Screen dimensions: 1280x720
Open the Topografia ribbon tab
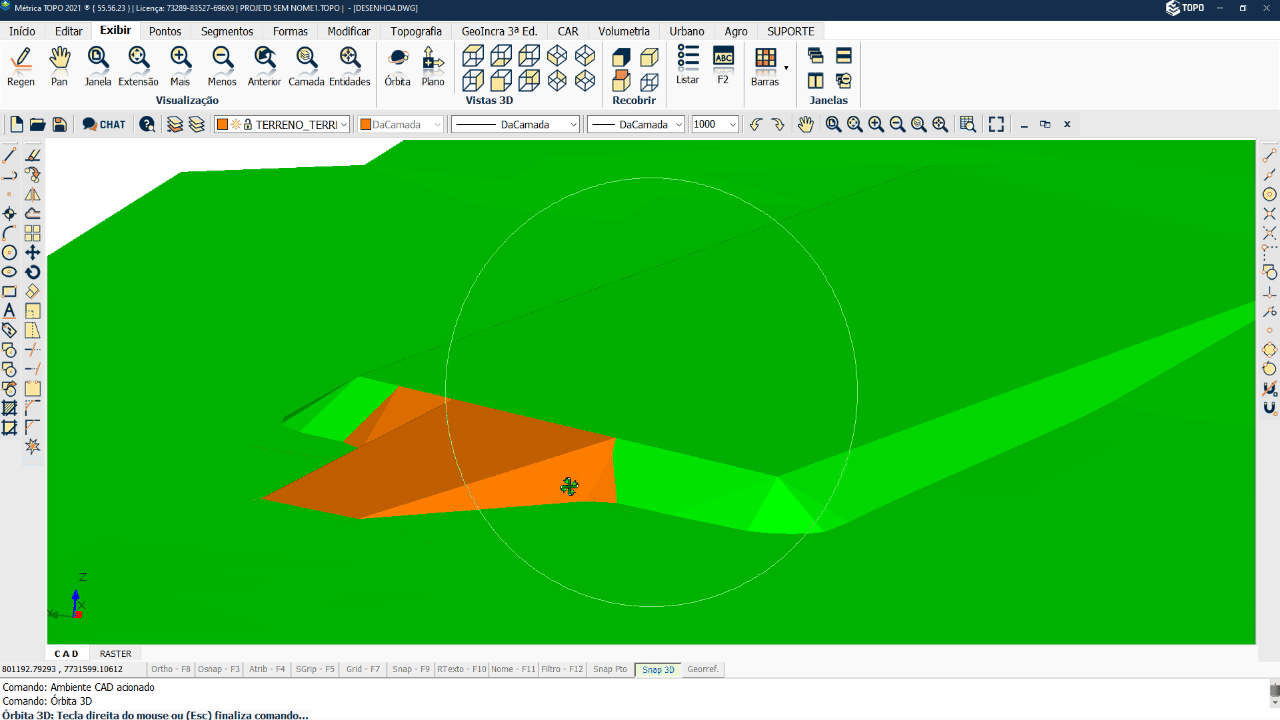coord(415,31)
